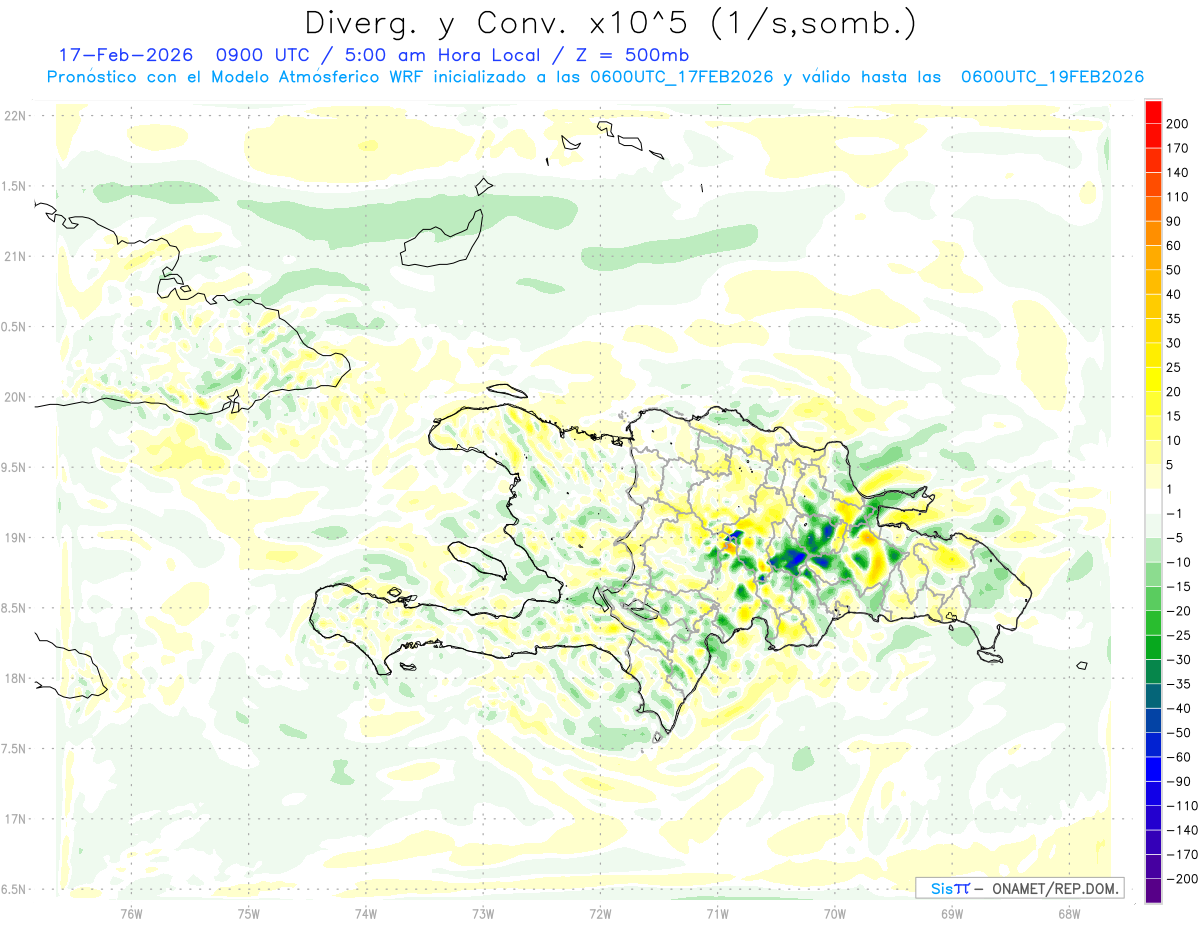Click the '5' color scale value
Screen dimensions: 1200x927
click(x=1171, y=465)
